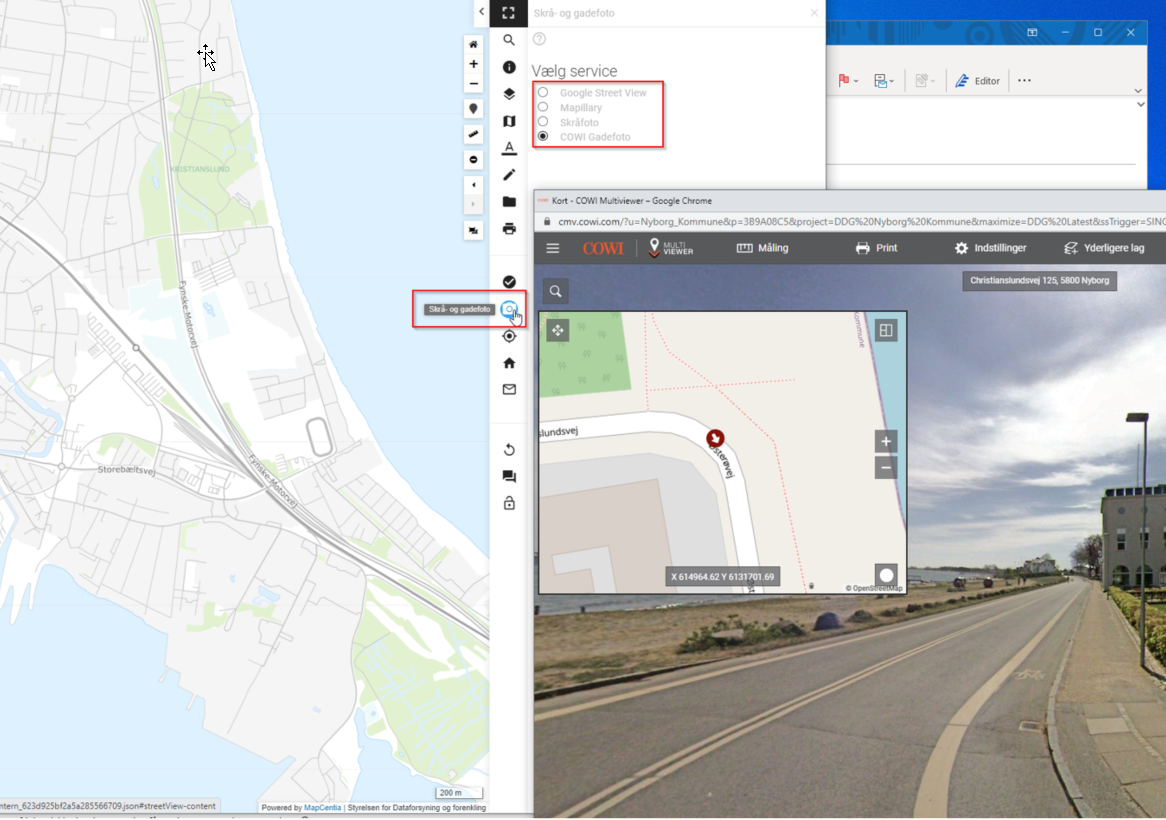1166x820 pixels.
Task: Click the info icon in the sidebar
Action: click(x=509, y=67)
